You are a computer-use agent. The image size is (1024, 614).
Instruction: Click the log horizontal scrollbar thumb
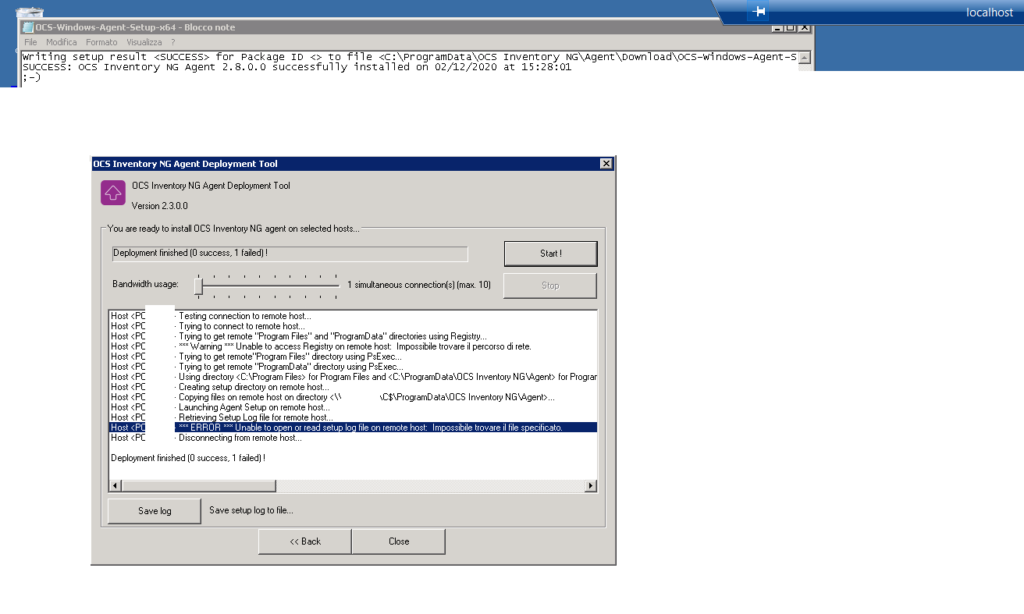pyautogui.click(x=199, y=485)
